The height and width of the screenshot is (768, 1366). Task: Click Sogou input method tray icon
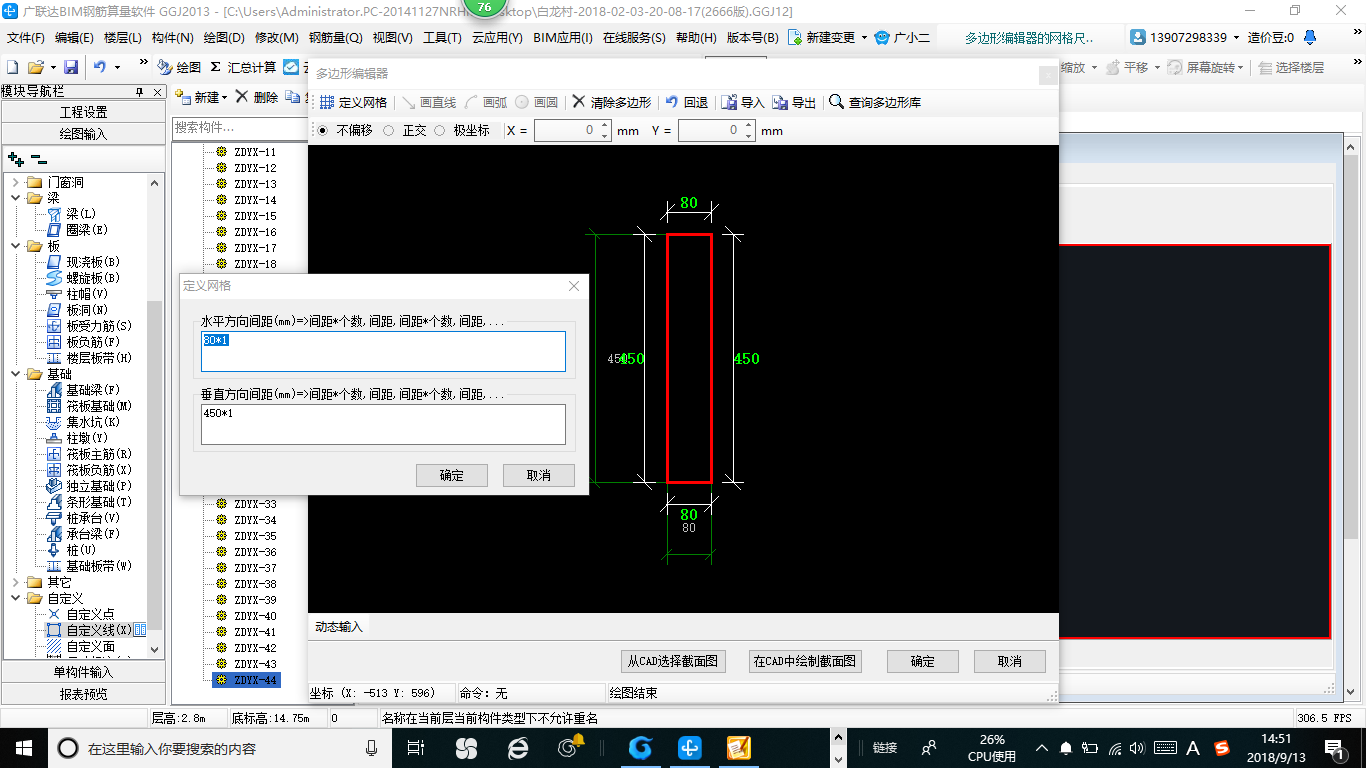pyautogui.click(x=1221, y=747)
